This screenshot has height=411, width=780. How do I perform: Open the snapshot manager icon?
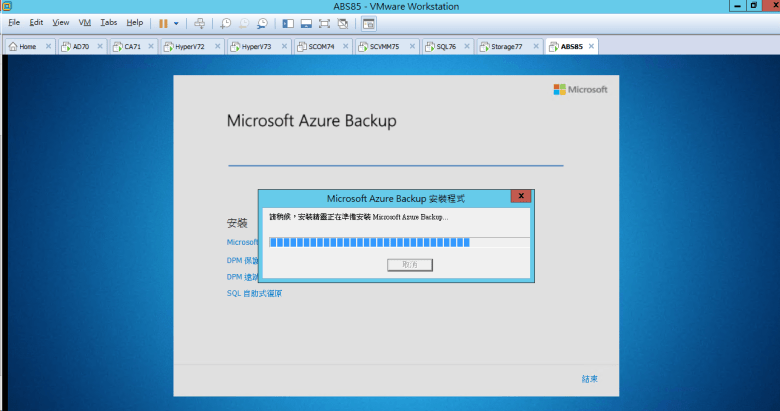click(262, 22)
